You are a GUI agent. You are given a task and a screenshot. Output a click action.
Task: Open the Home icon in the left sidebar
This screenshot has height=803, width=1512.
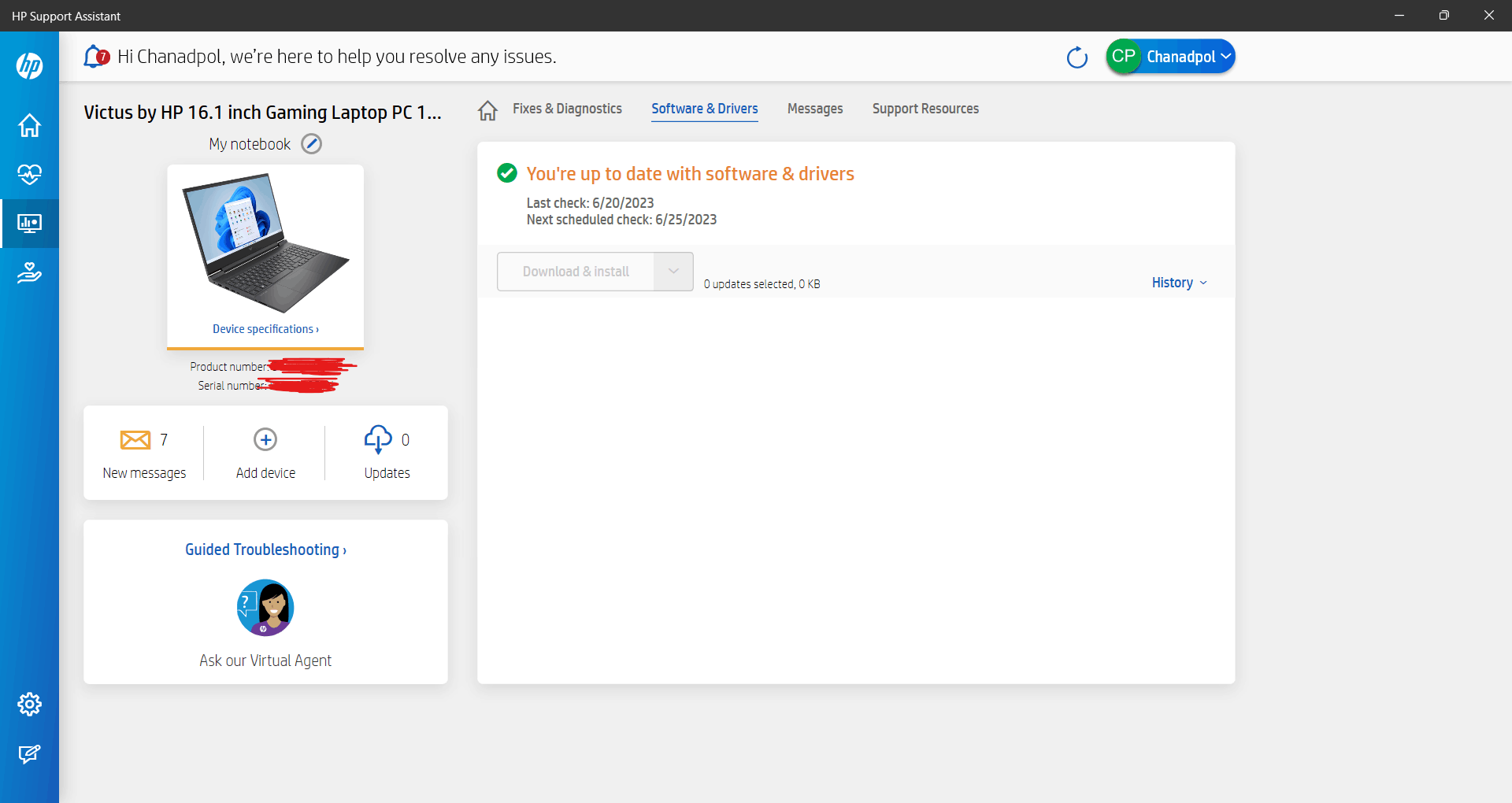coord(29,125)
